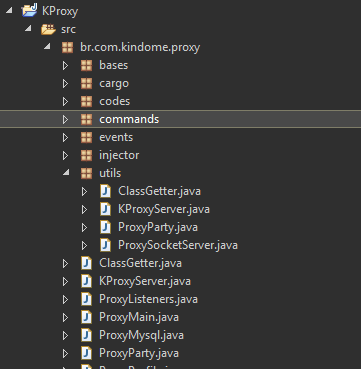The height and width of the screenshot is (369, 361).
Task: Click the KProxy project folder icon
Action: click(29, 10)
